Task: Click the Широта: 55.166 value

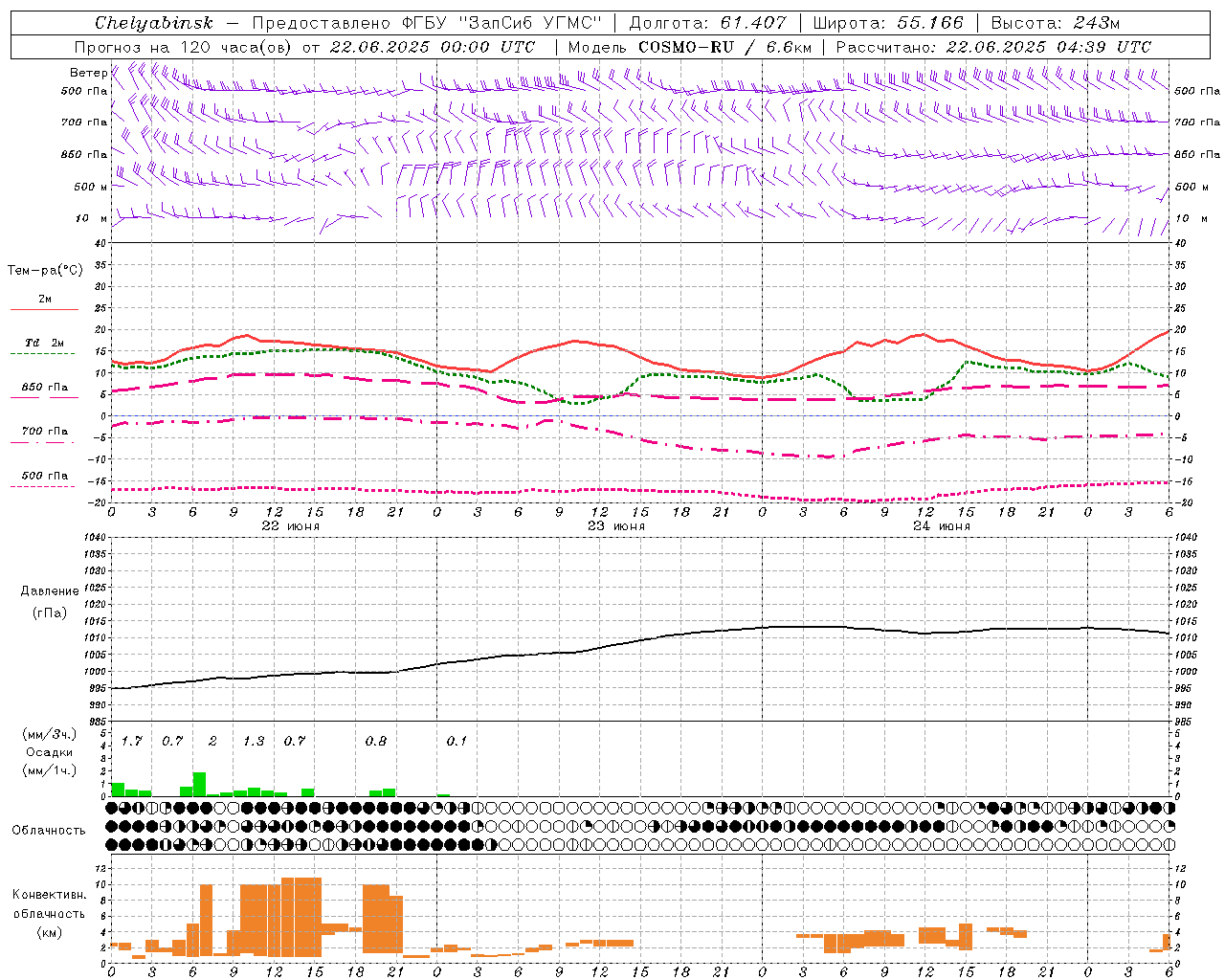Action: click(x=888, y=23)
